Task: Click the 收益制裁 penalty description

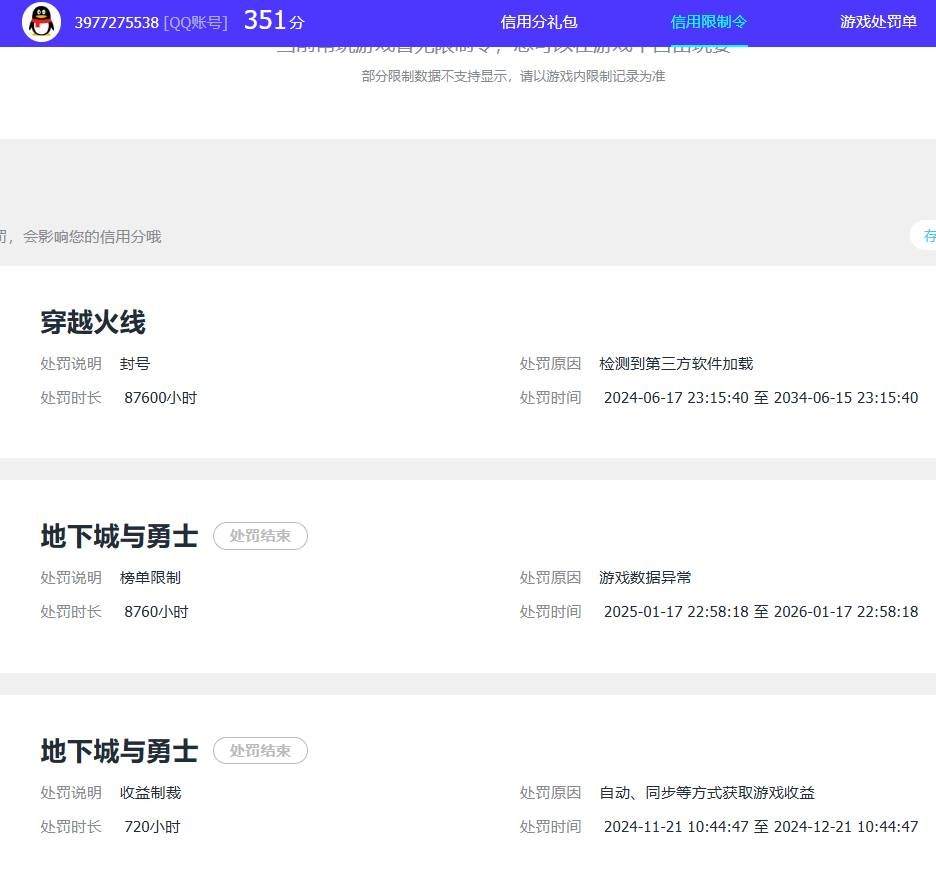Action: (150, 793)
